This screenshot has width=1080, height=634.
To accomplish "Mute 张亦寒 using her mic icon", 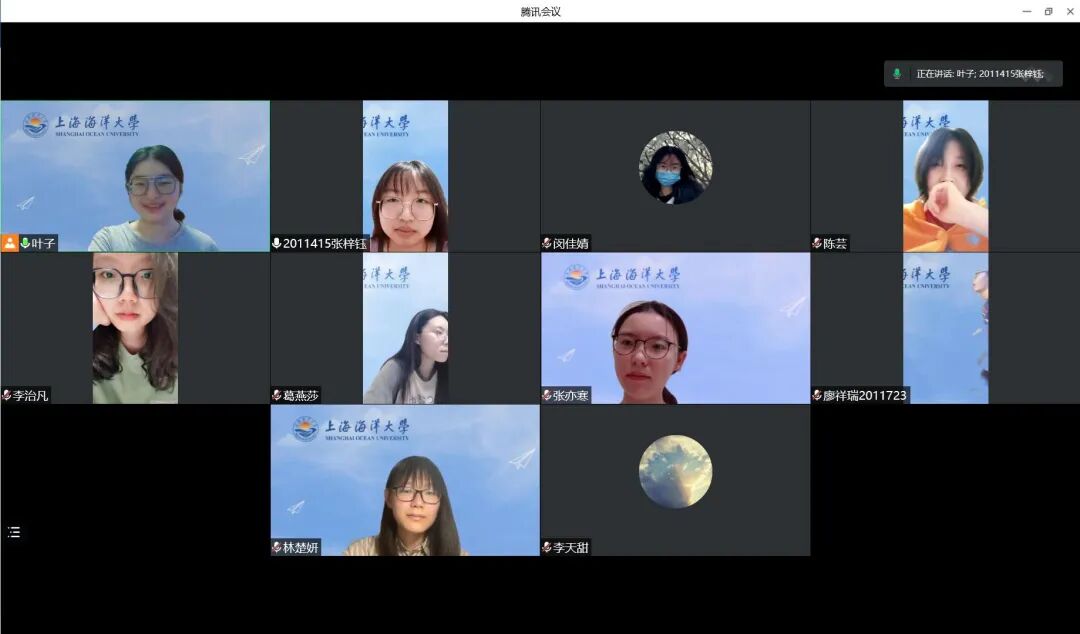I will [x=547, y=395].
